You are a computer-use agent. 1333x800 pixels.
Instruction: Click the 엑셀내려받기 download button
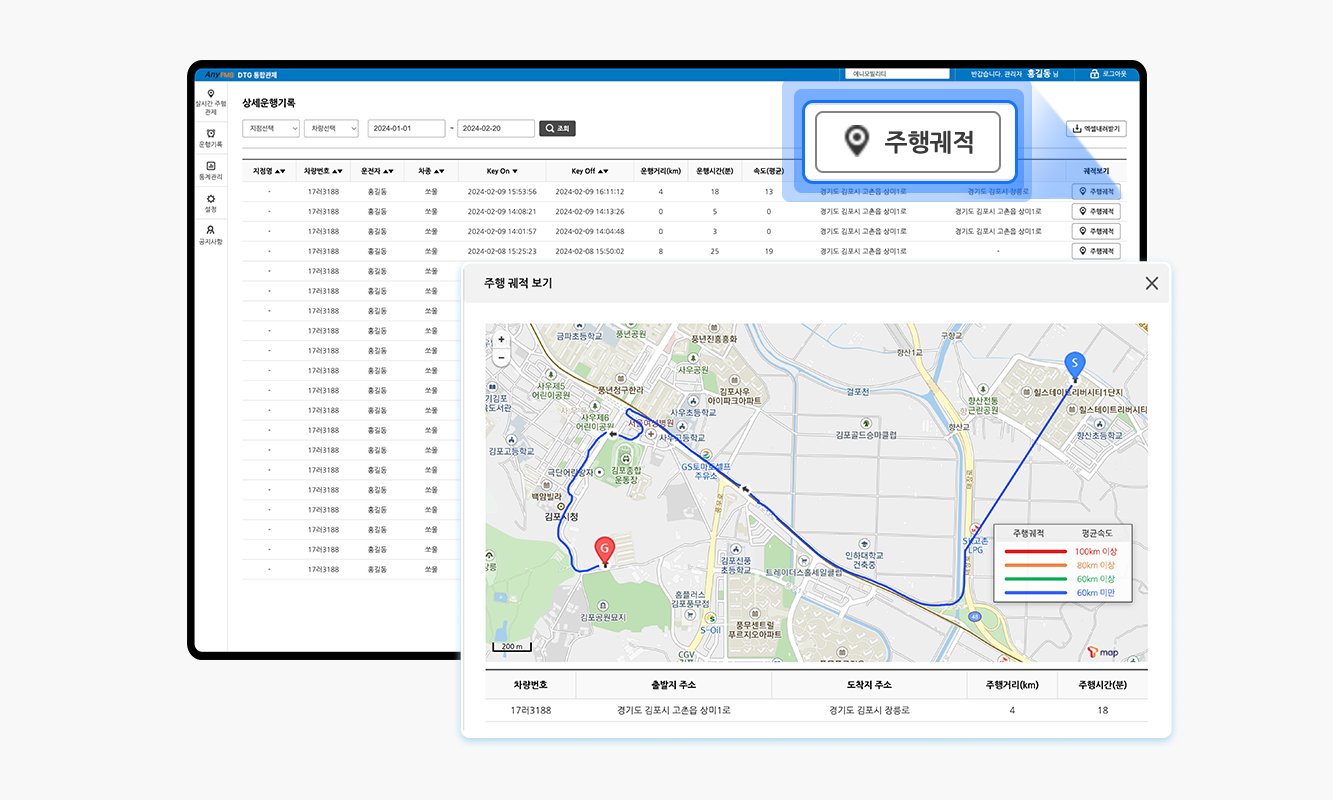tap(1097, 128)
